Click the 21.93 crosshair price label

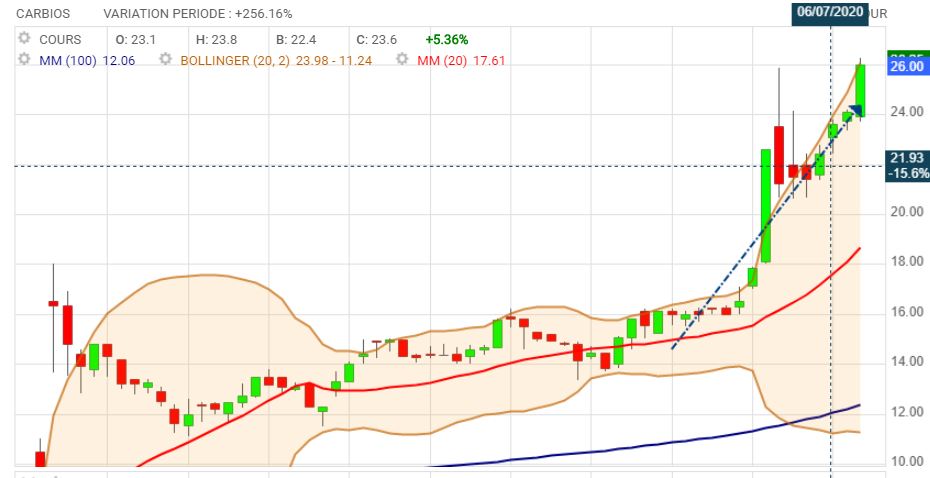[x=907, y=158]
